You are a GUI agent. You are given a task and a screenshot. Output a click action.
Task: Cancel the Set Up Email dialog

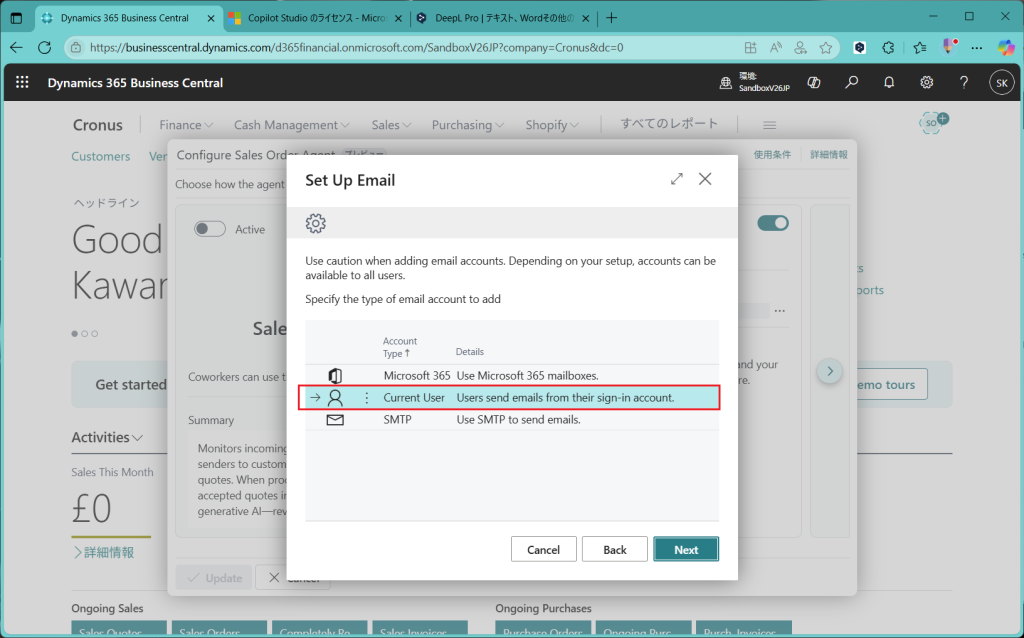click(x=543, y=549)
